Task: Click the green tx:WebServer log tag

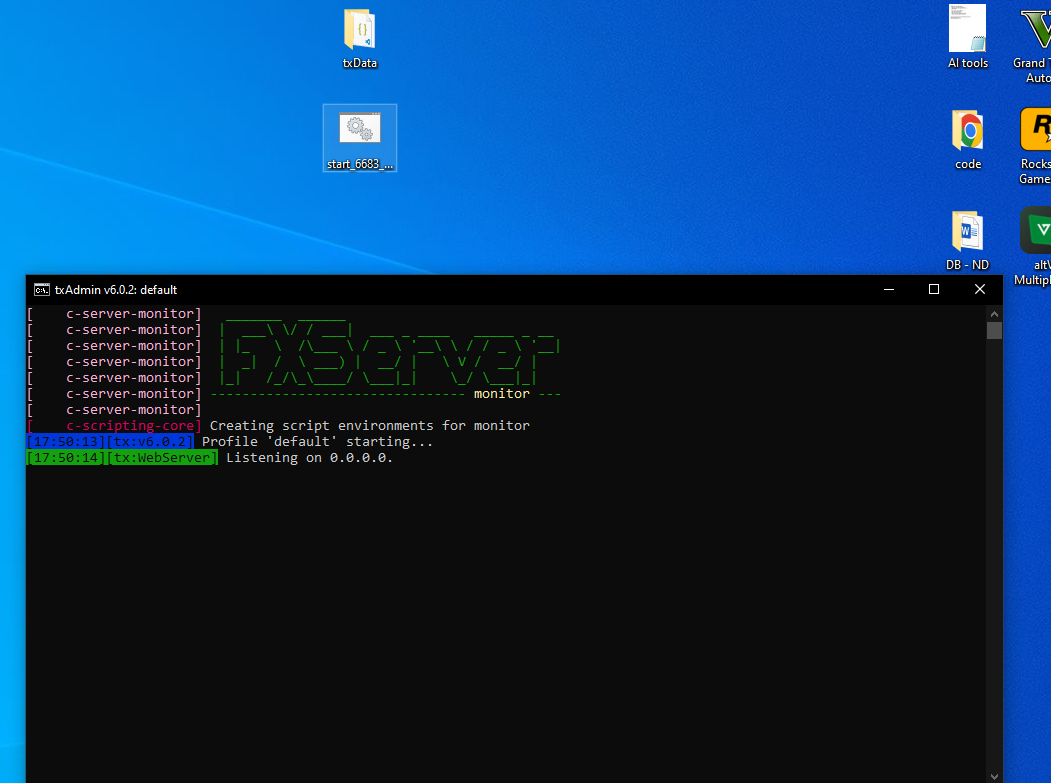Action: coord(161,458)
